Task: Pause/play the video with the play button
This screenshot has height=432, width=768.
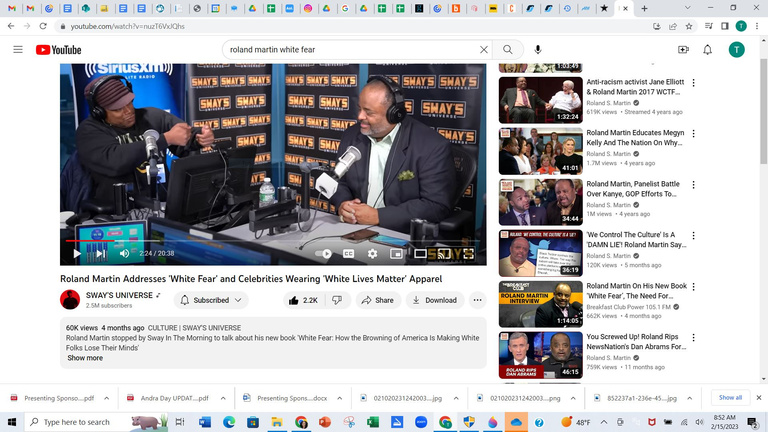Action: (x=76, y=254)
